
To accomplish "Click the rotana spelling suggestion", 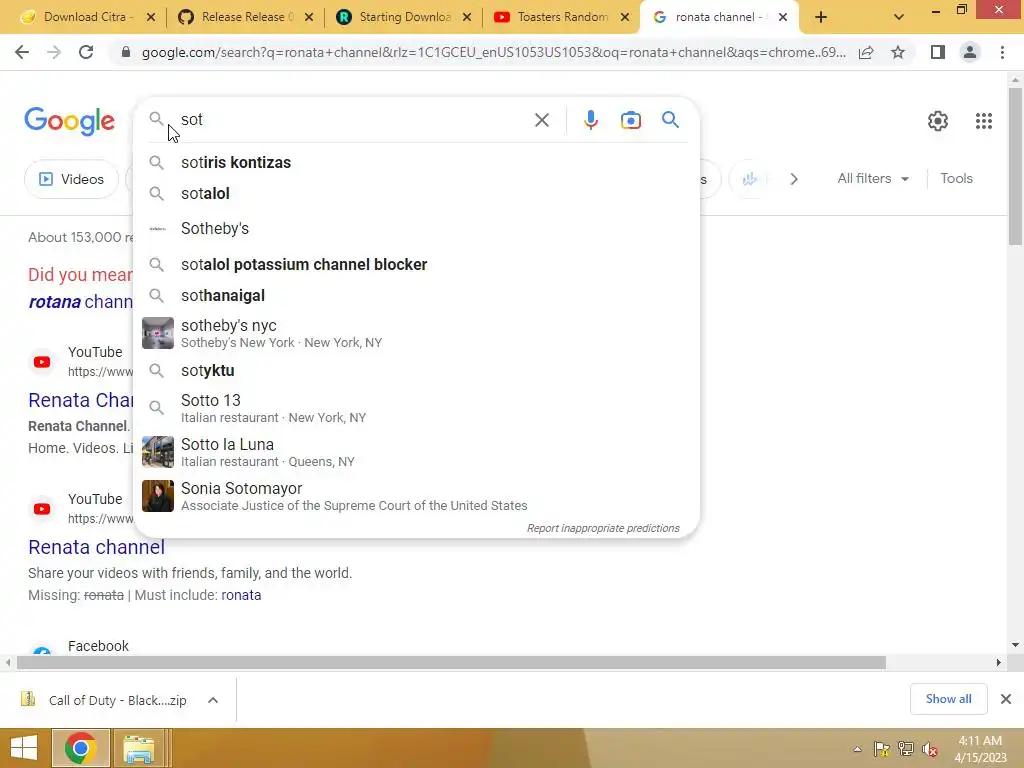I will [80, 302].
